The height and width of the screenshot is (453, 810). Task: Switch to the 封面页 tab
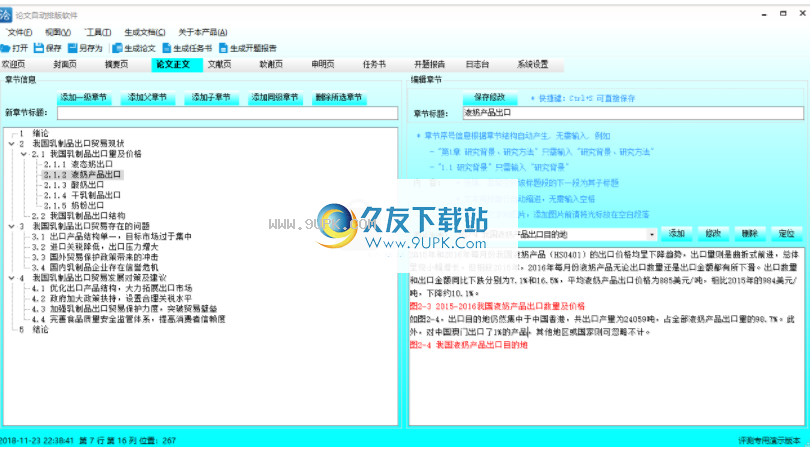(65, 65)
